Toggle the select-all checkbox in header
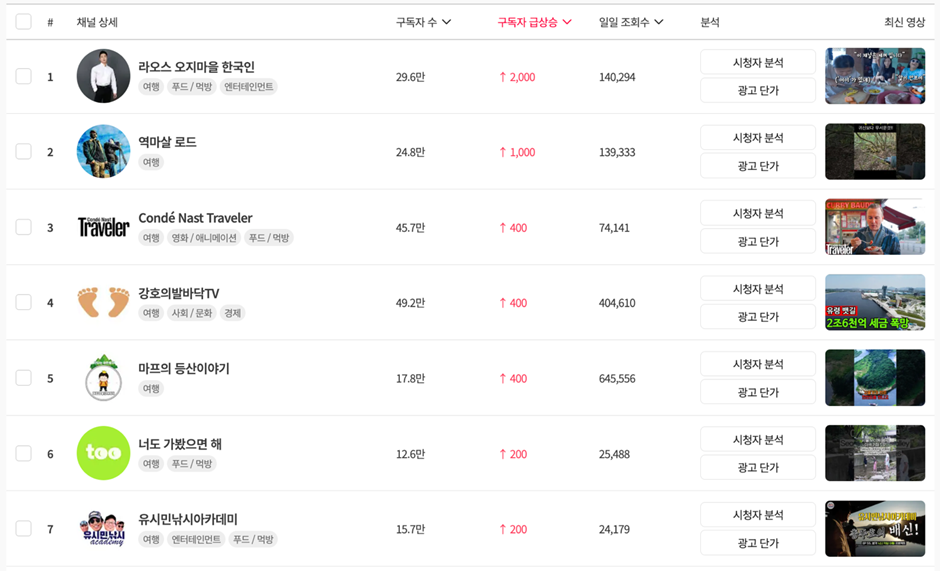940x571 pixels. [x=23, y=22]
